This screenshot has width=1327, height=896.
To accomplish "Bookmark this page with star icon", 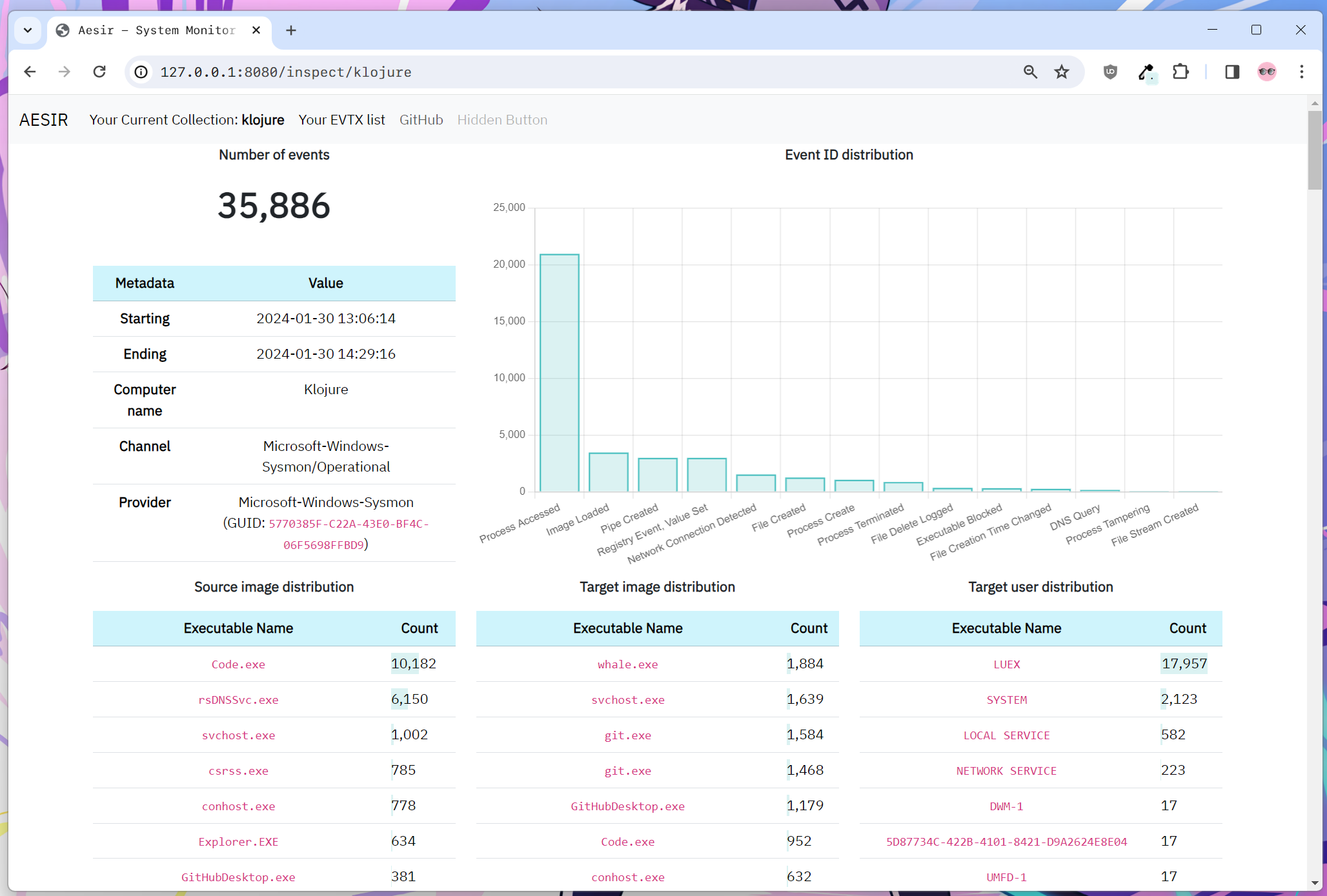I will pyautogui.click(x=1062, y=72).
